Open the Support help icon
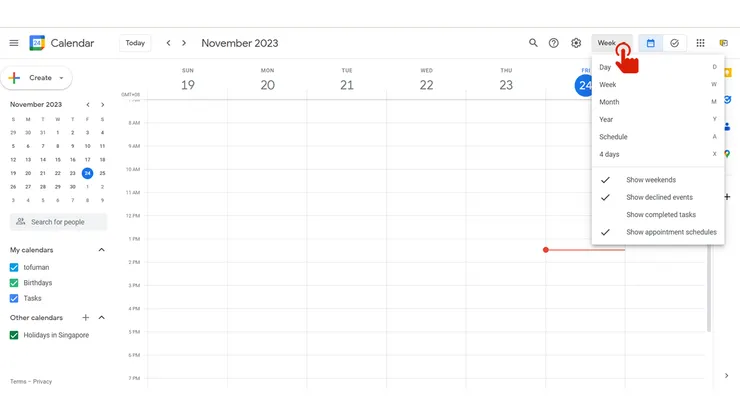Screen dimensions: 740x416 point(554,43)
